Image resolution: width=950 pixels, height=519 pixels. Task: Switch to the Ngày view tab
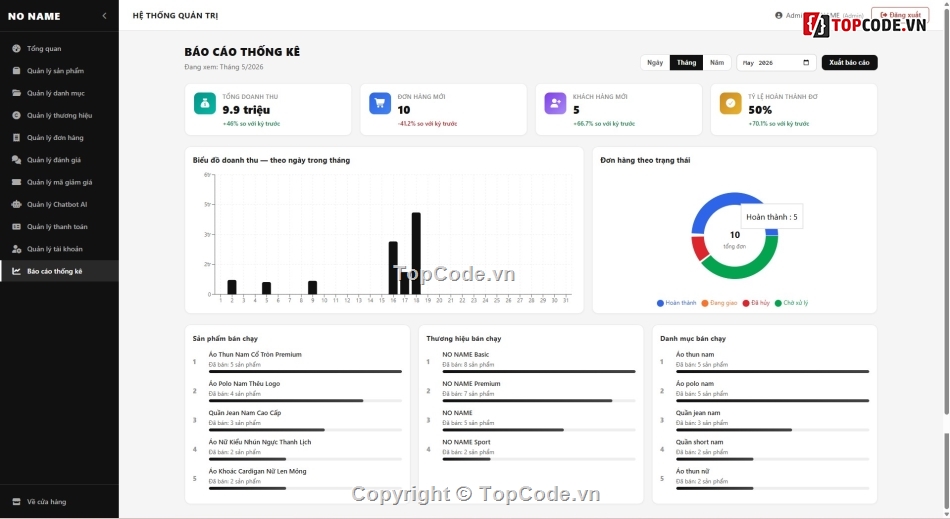click(655, 62)
